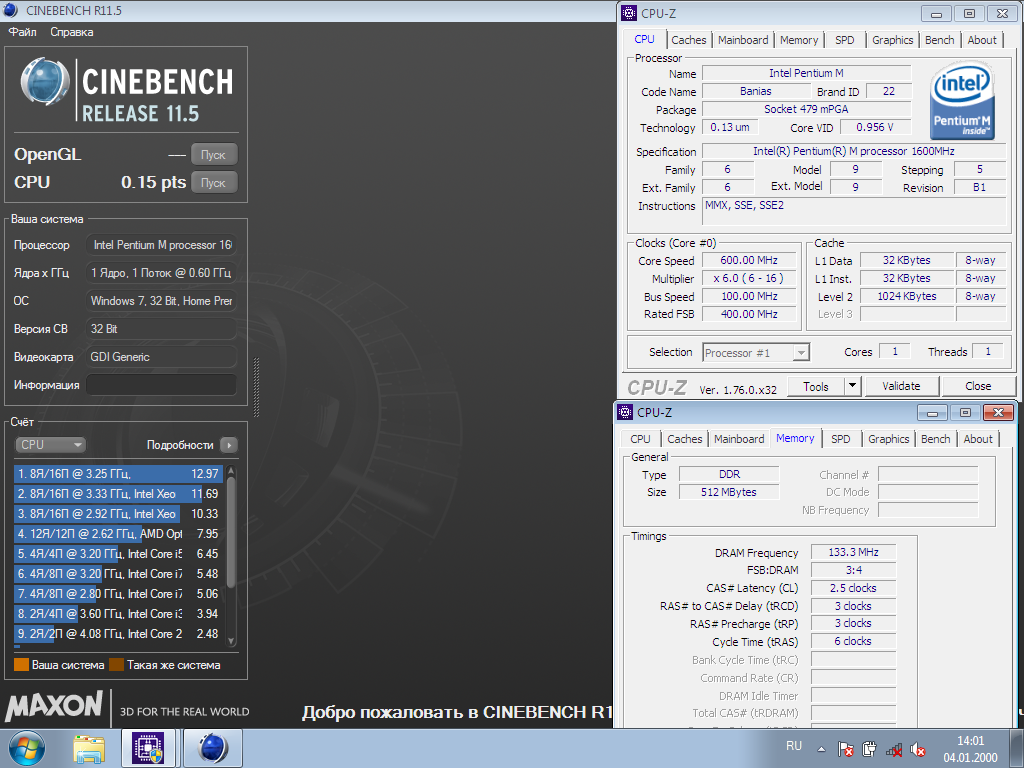Viewport: 1024px width, 768px height.
Task: Open Bench tab in upper CPU-Z window
Action: 940,40
